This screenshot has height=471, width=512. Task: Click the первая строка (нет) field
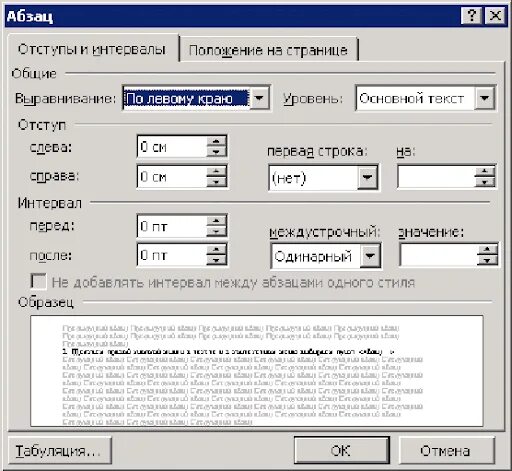point(314,177)
